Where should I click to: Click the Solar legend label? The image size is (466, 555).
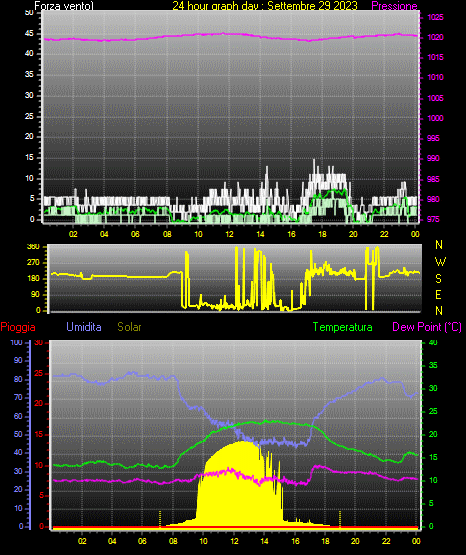(129, 327)
